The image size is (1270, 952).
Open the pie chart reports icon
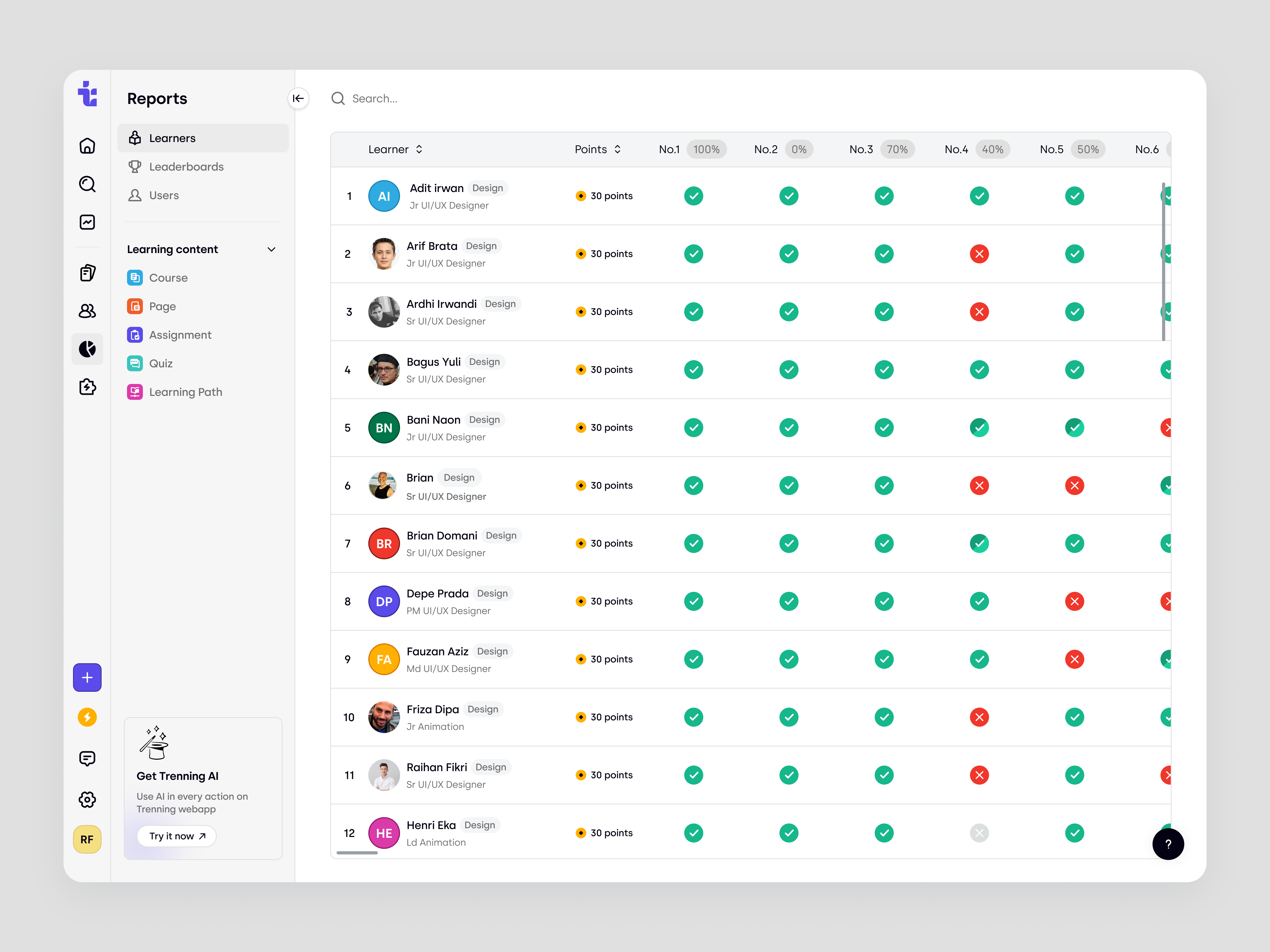tap(87, 349)
